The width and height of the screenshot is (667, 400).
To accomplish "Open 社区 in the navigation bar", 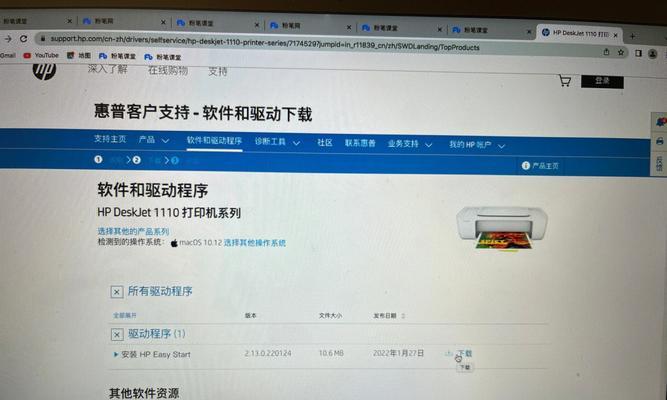I will click(x=325, y=143).
